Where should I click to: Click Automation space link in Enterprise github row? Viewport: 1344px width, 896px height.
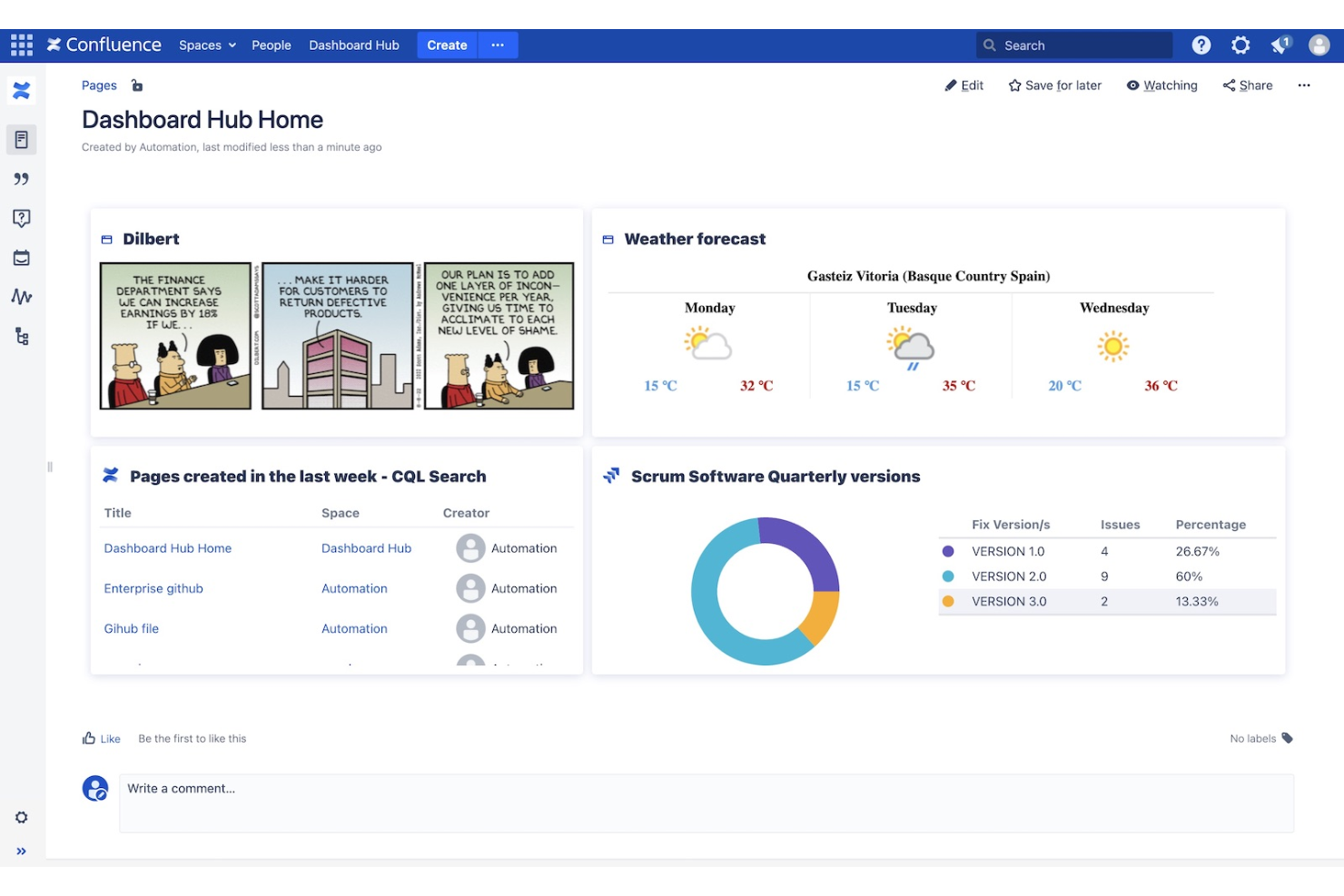click(x=354, y=588)
